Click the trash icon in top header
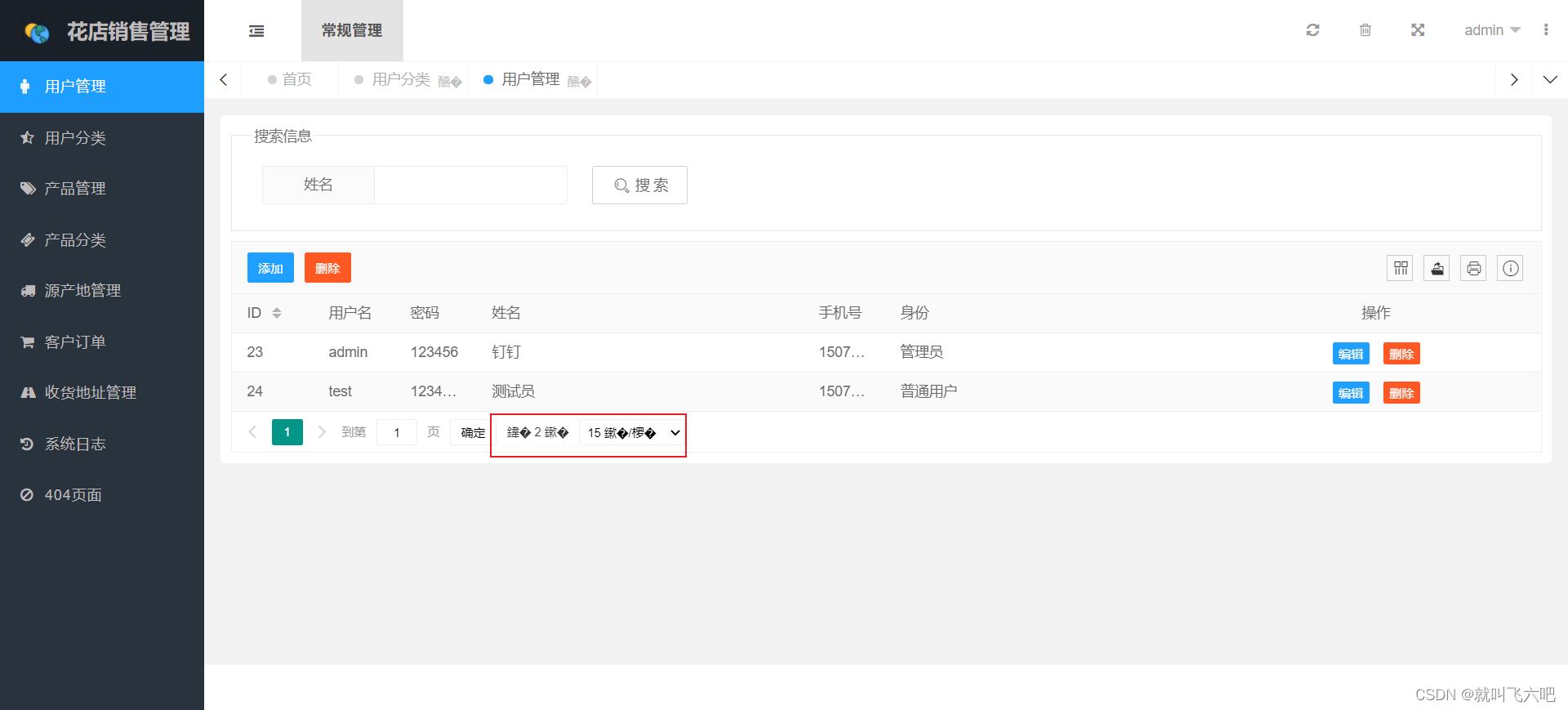The height and width of the screenshot is (710, 1568). pos(1365,30)
